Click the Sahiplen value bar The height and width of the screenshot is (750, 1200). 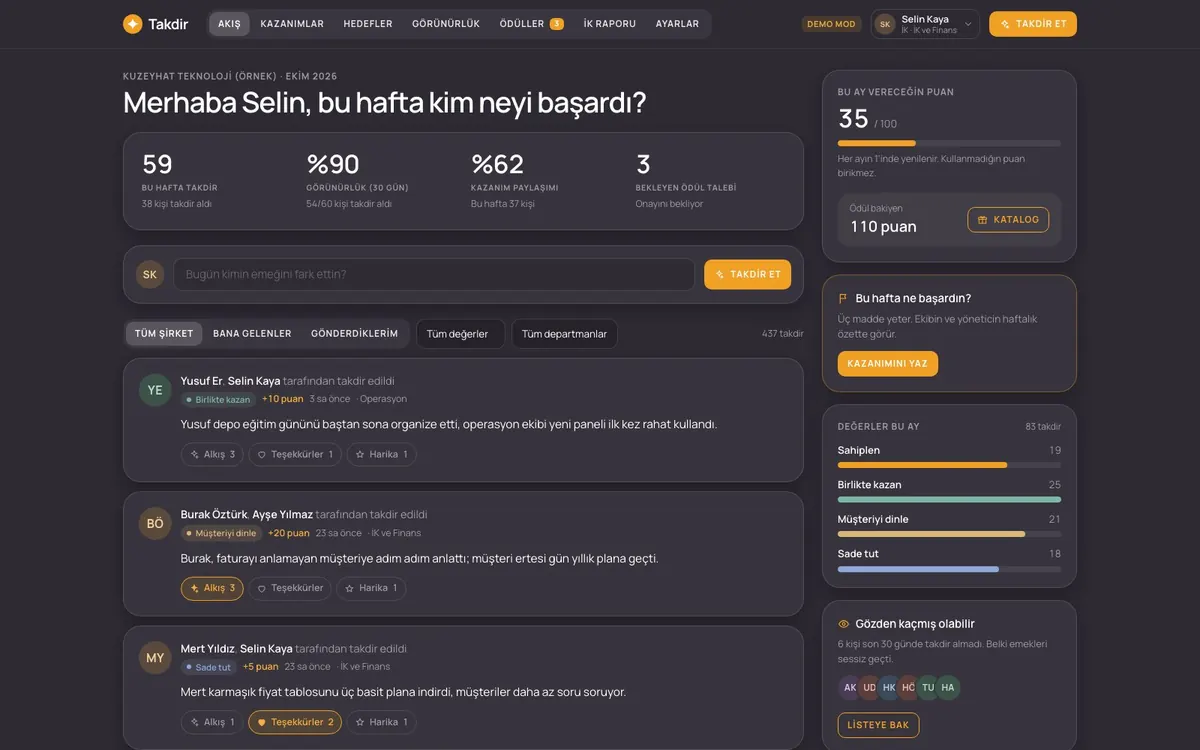pos(949,465)
